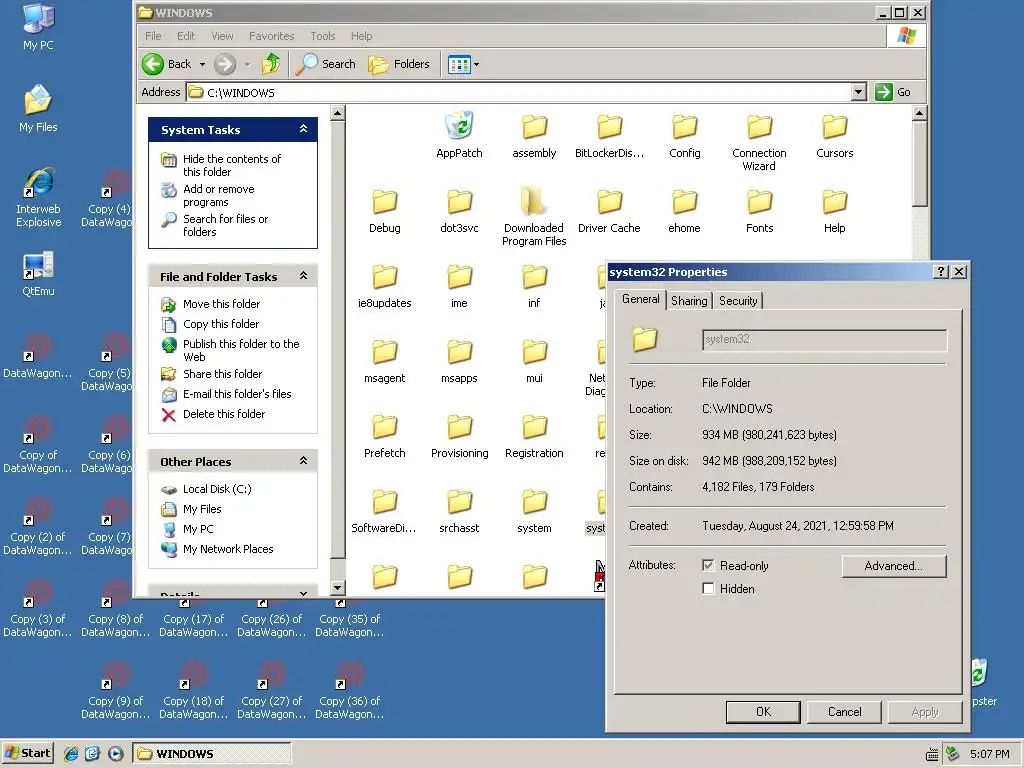Viewport: 1024px width, 768px height.
Task: Open the Start menu
Action: coord(27,753)
